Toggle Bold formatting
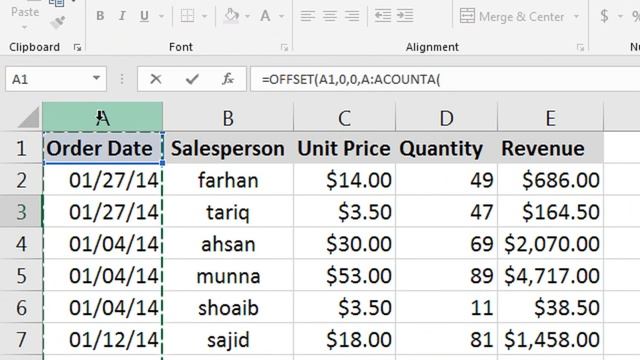Viewport: 640px width, 360px height. pos(100,16)
